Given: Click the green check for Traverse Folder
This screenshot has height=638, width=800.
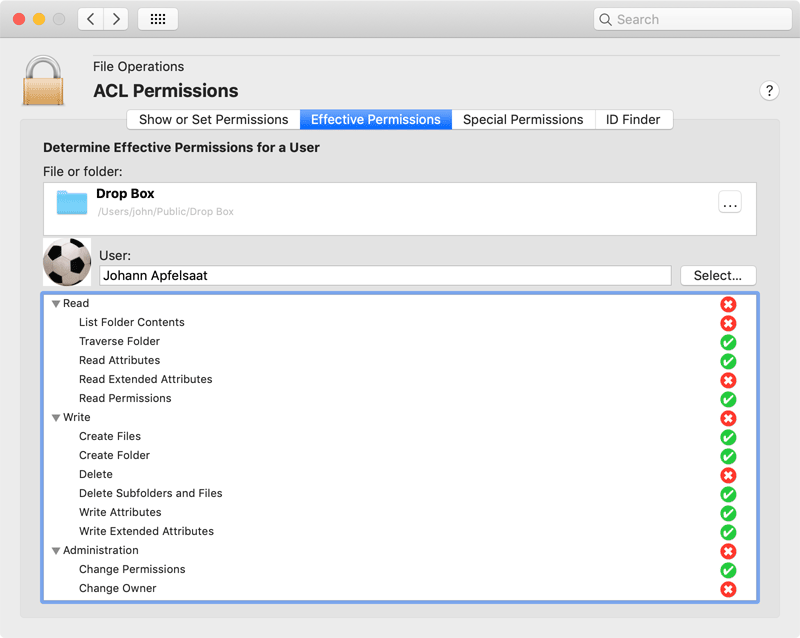Looking at the screenshot, I should [728, 342].
